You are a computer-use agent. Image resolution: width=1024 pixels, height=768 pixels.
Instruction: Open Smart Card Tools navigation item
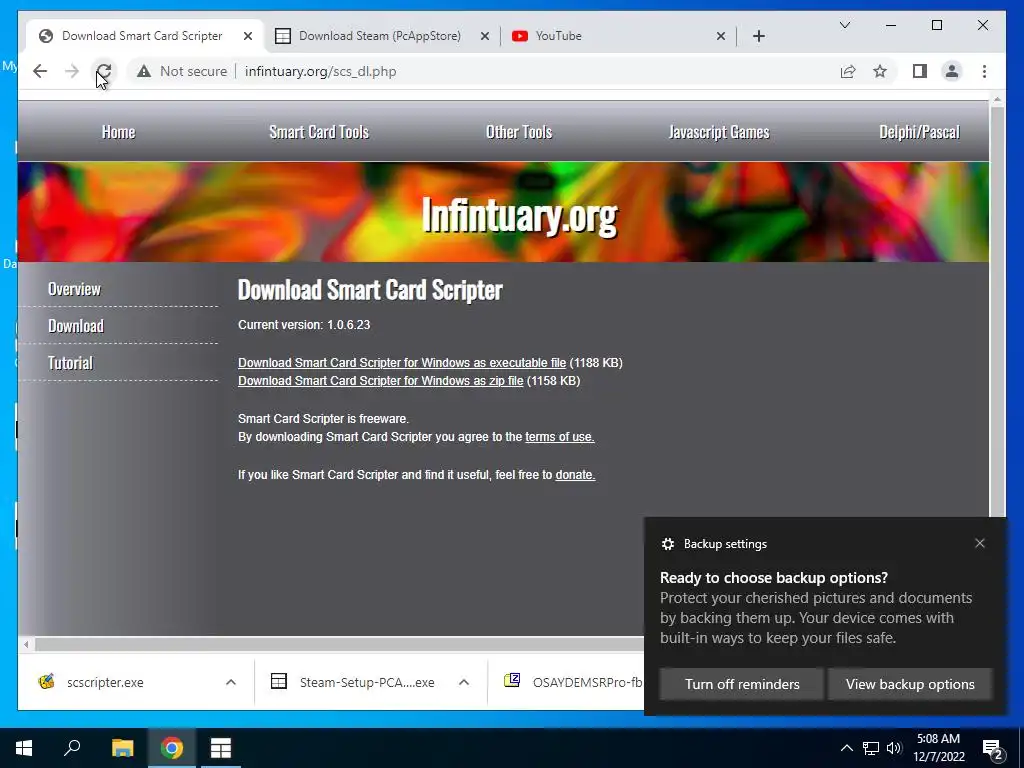pyautogui.click(x=319, y=132)
